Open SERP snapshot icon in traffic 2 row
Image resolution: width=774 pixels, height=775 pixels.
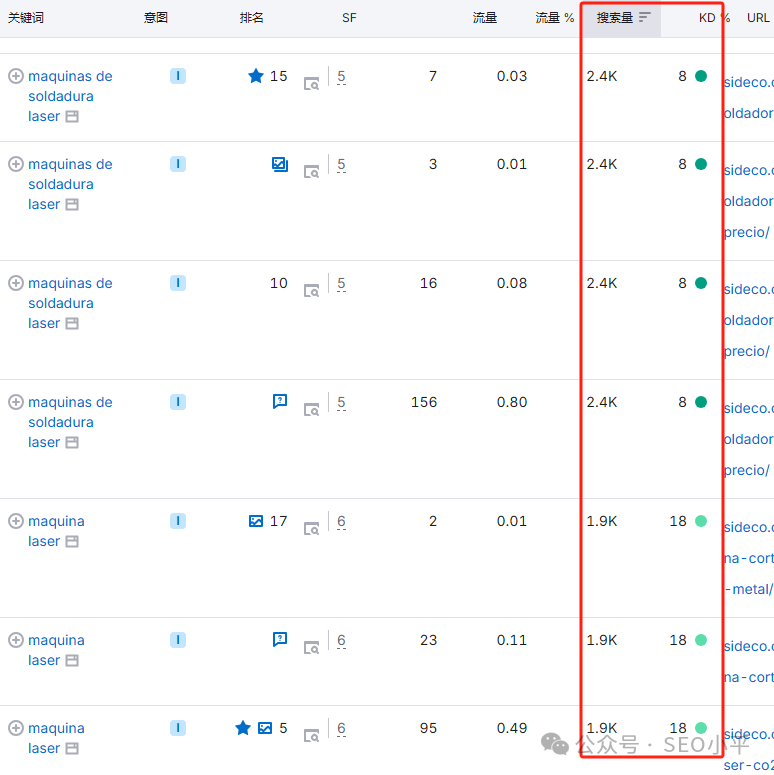pyautogui.click(x=311, y=529)
